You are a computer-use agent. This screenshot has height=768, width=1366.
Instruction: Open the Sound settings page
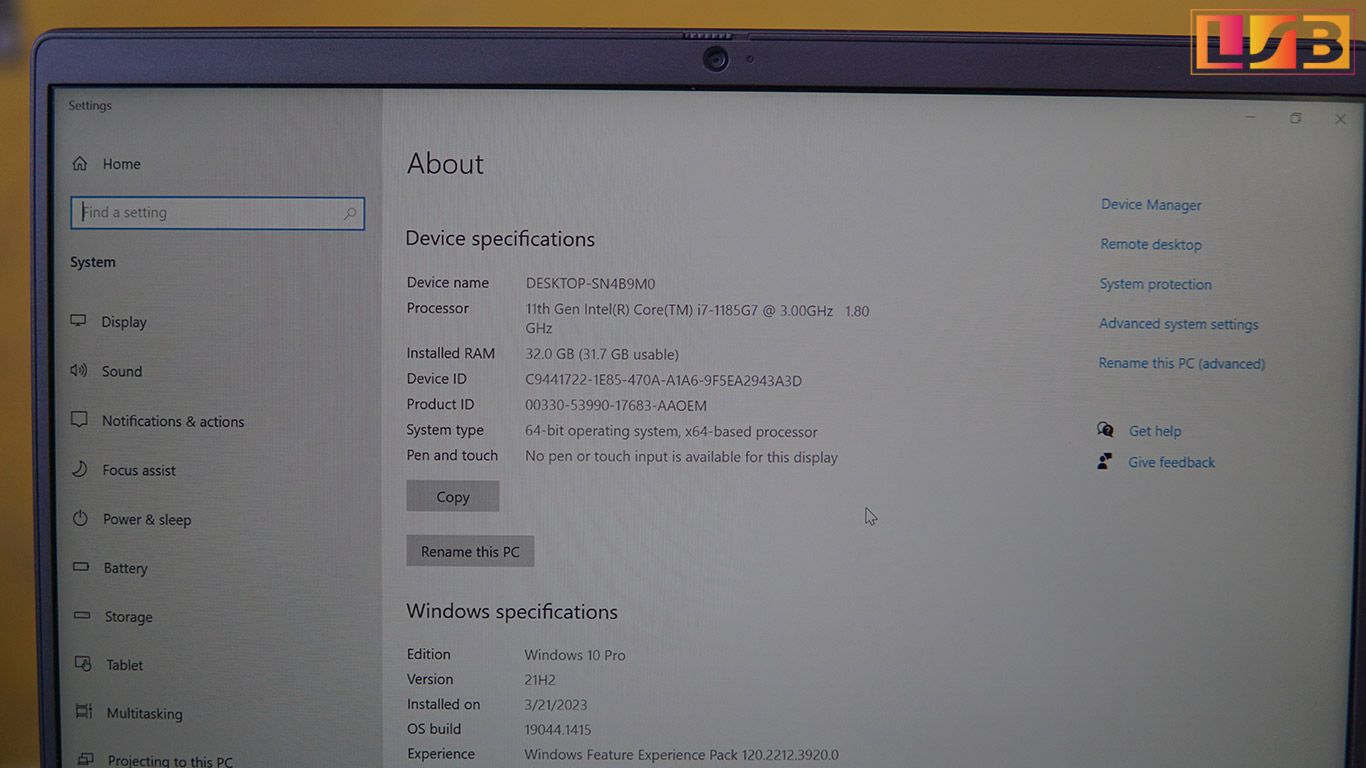(122, 371)
